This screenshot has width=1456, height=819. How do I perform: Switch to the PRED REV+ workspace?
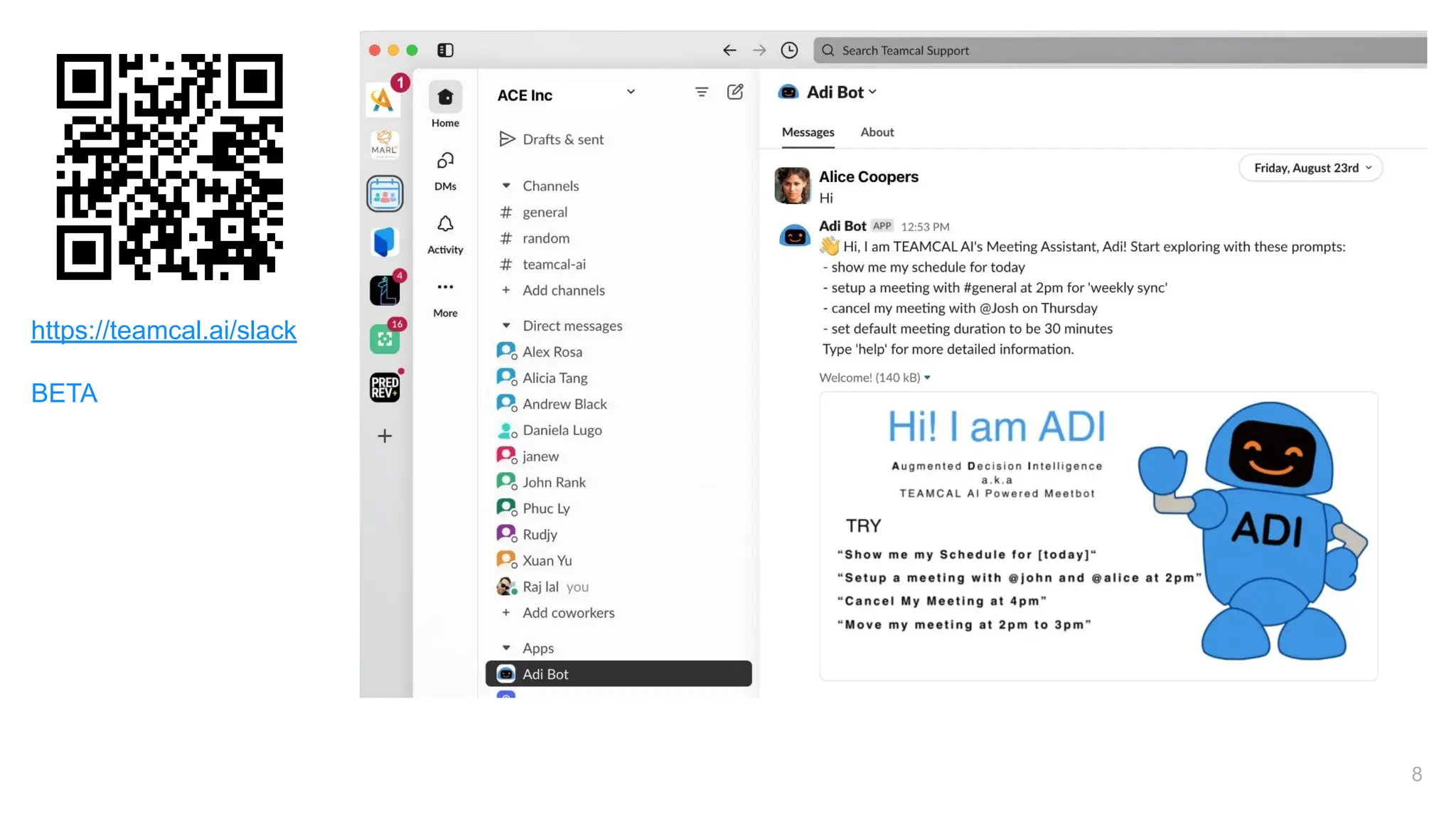(x=385, y=387)
